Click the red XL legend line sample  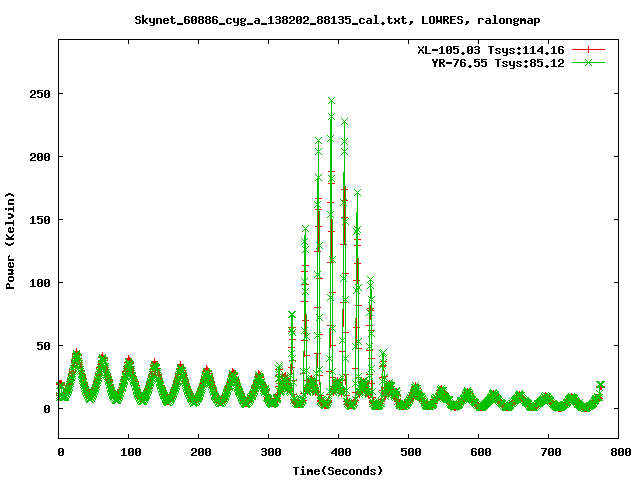point(588,50)
